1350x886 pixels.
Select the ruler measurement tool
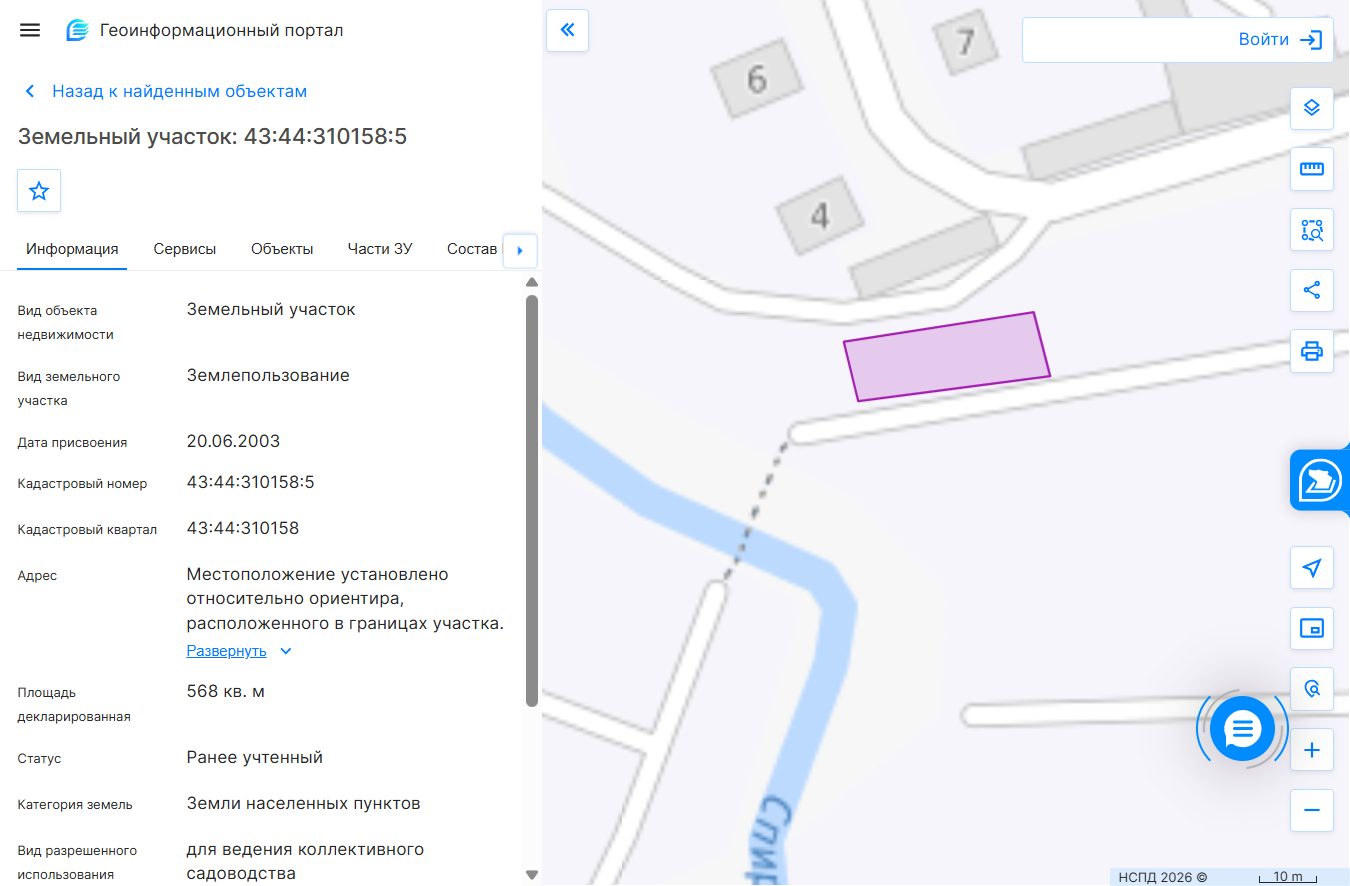tap(1312, 169)
